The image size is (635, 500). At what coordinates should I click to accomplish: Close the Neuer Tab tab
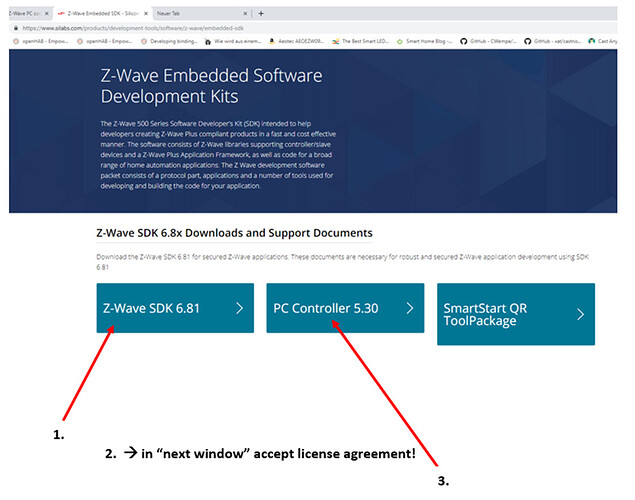[245, 13]
